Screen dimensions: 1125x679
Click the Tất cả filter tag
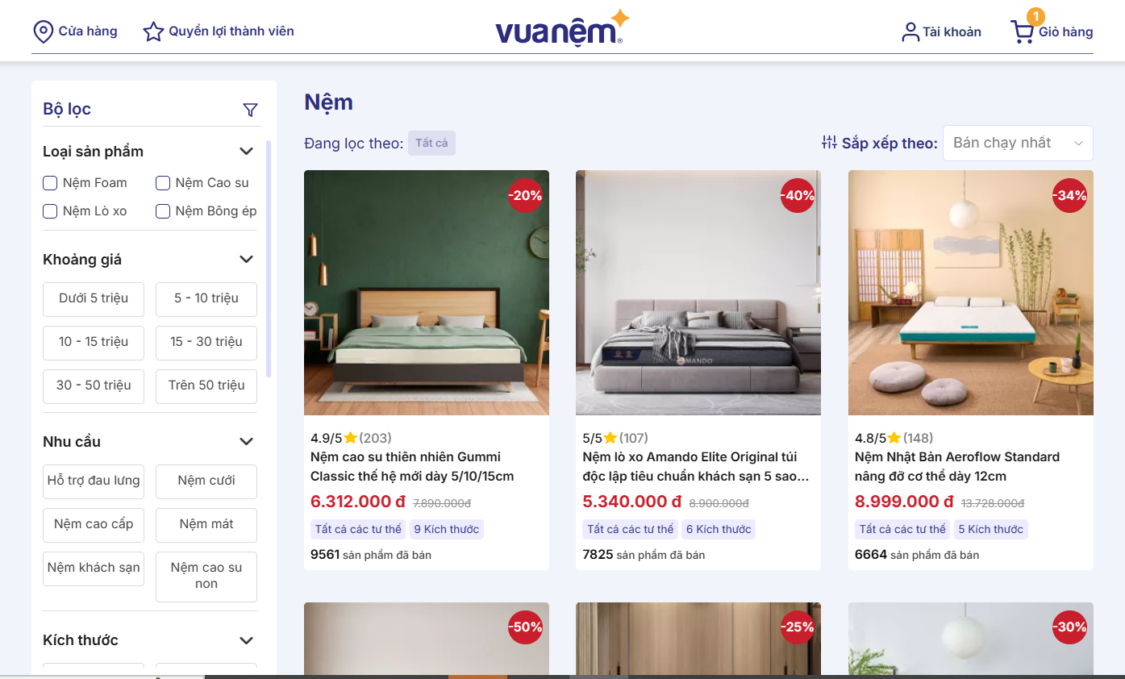[431, 143]
